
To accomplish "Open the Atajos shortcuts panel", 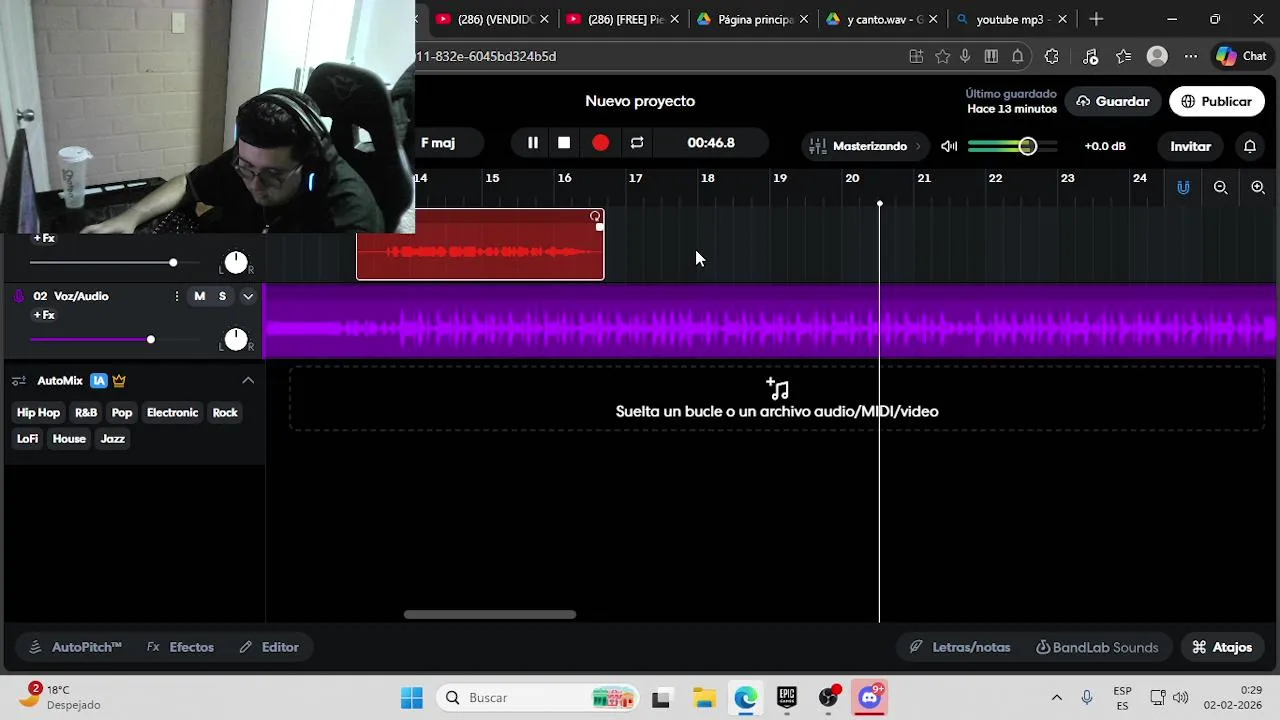I will pos(1222,647).
